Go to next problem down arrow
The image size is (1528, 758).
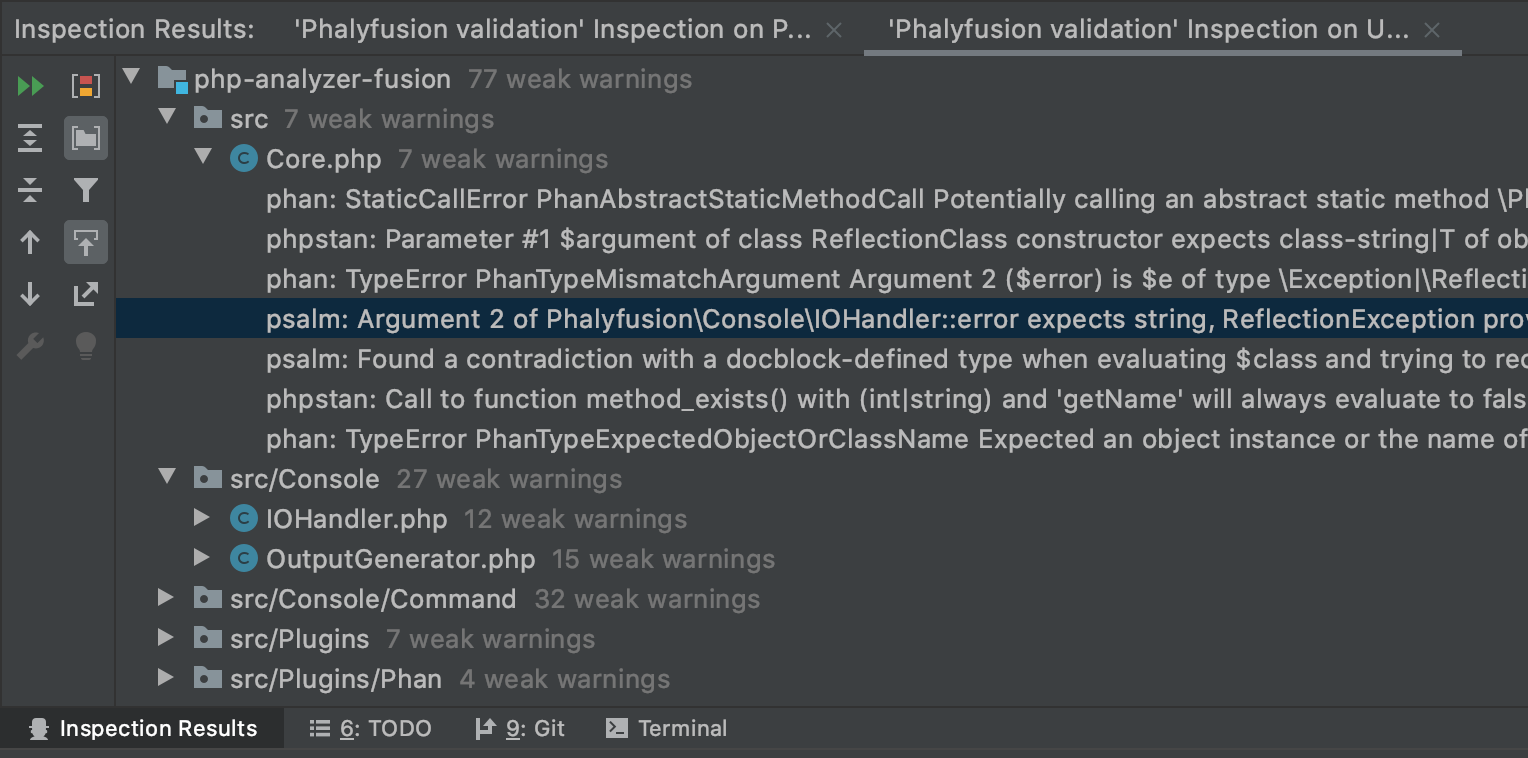point(31,294)
